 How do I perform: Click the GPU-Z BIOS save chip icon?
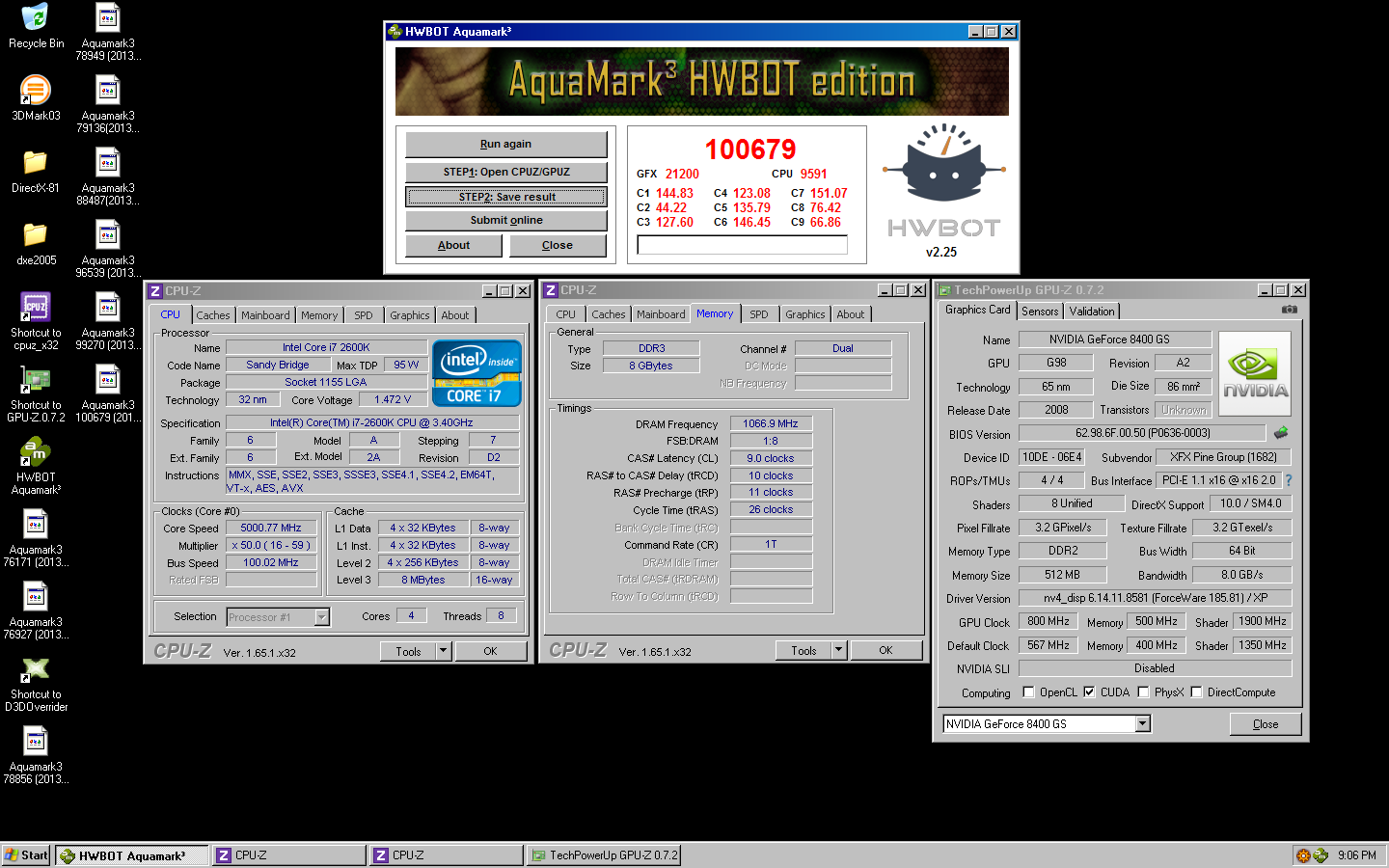pyautogui.click(x=1281, y=433)
